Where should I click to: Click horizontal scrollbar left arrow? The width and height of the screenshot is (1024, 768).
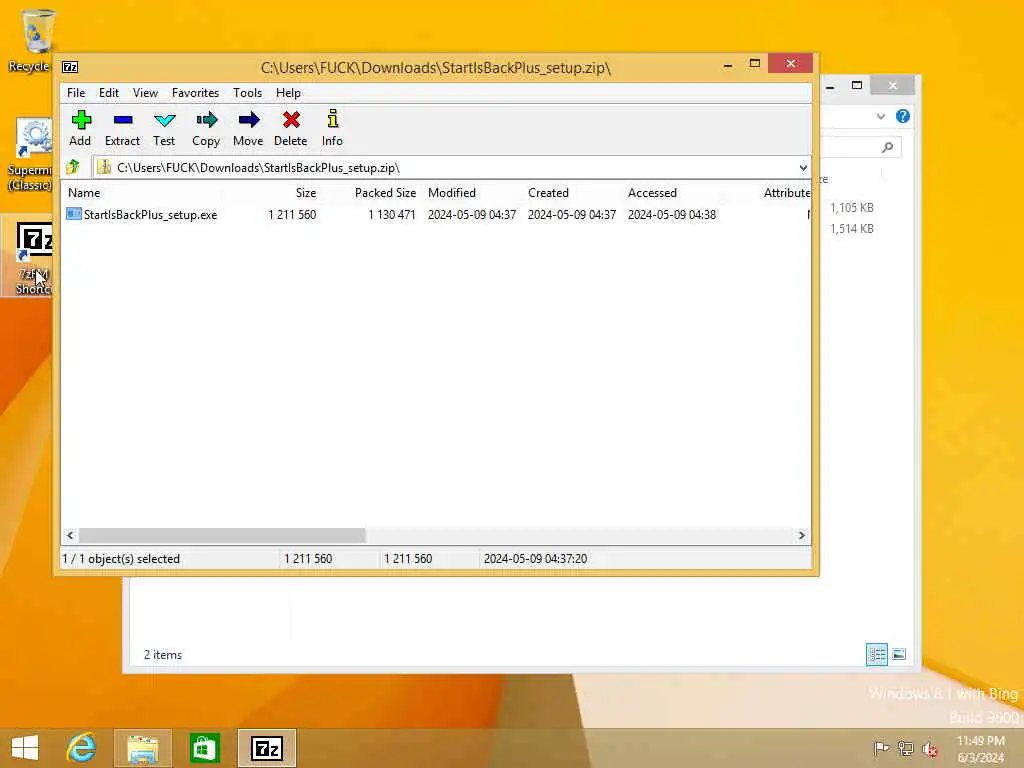pos(71,536)
